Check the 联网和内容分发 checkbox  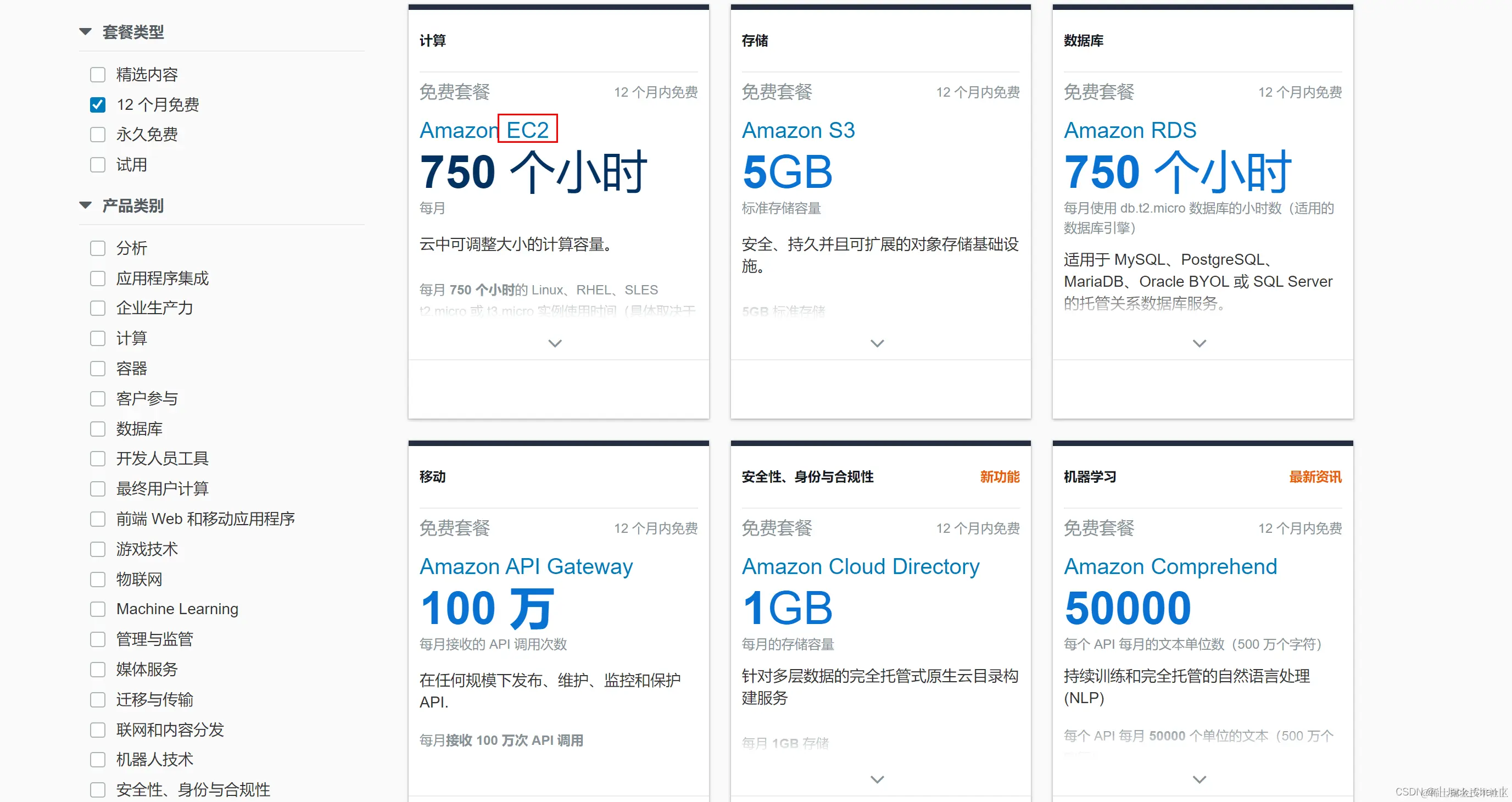click(97, 730)
